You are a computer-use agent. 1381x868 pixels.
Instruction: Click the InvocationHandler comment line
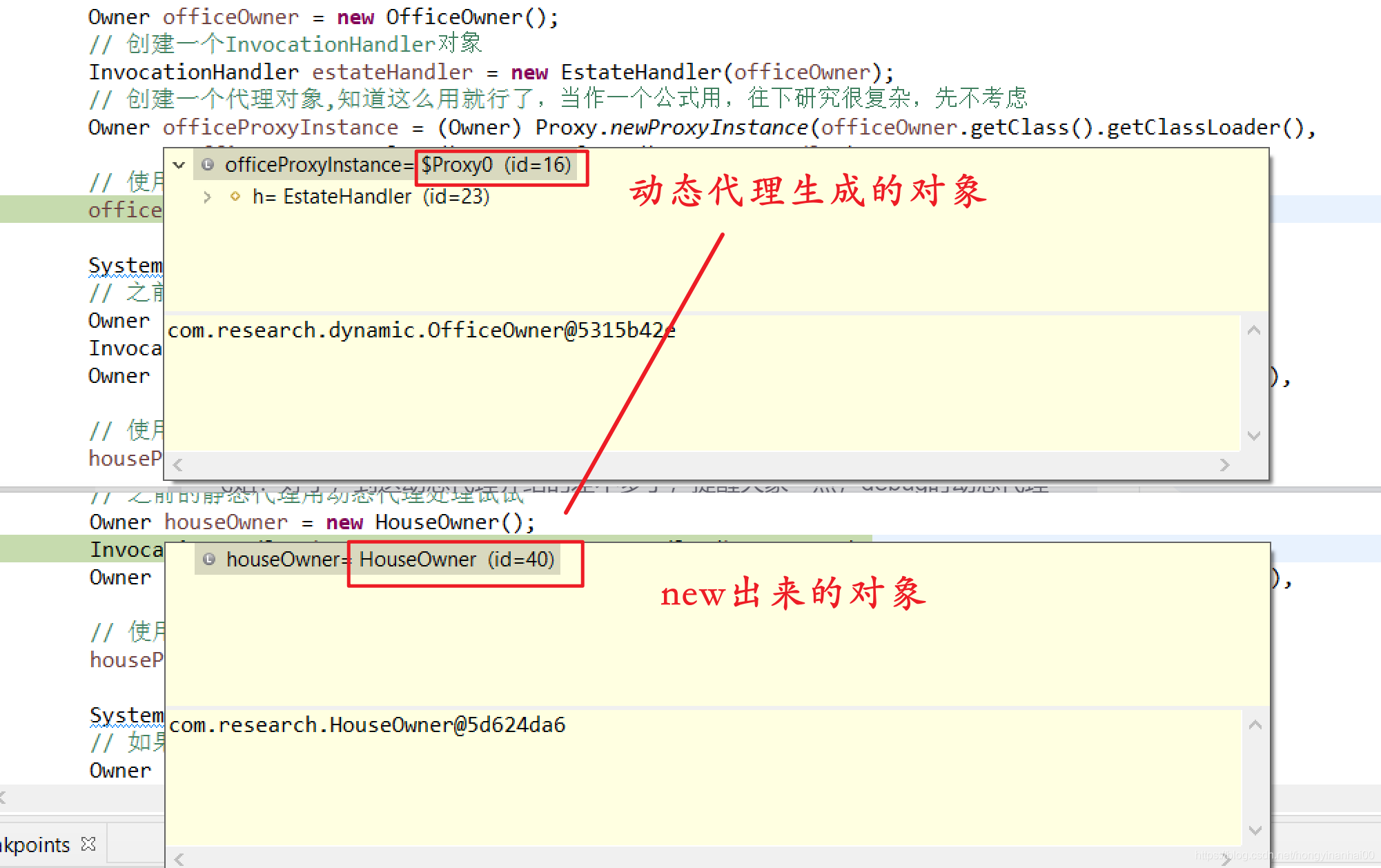coord(285,44)
